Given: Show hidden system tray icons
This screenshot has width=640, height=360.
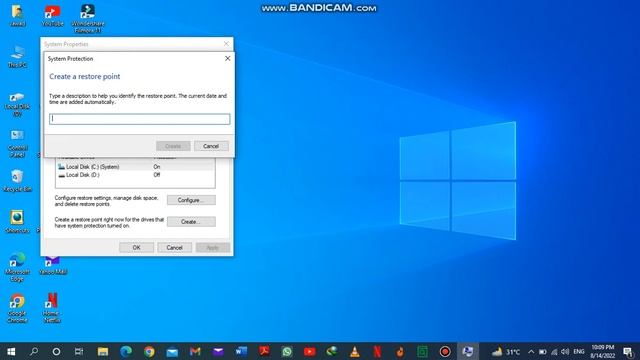Looking at the screenshot, I should (x=531, y=351).
